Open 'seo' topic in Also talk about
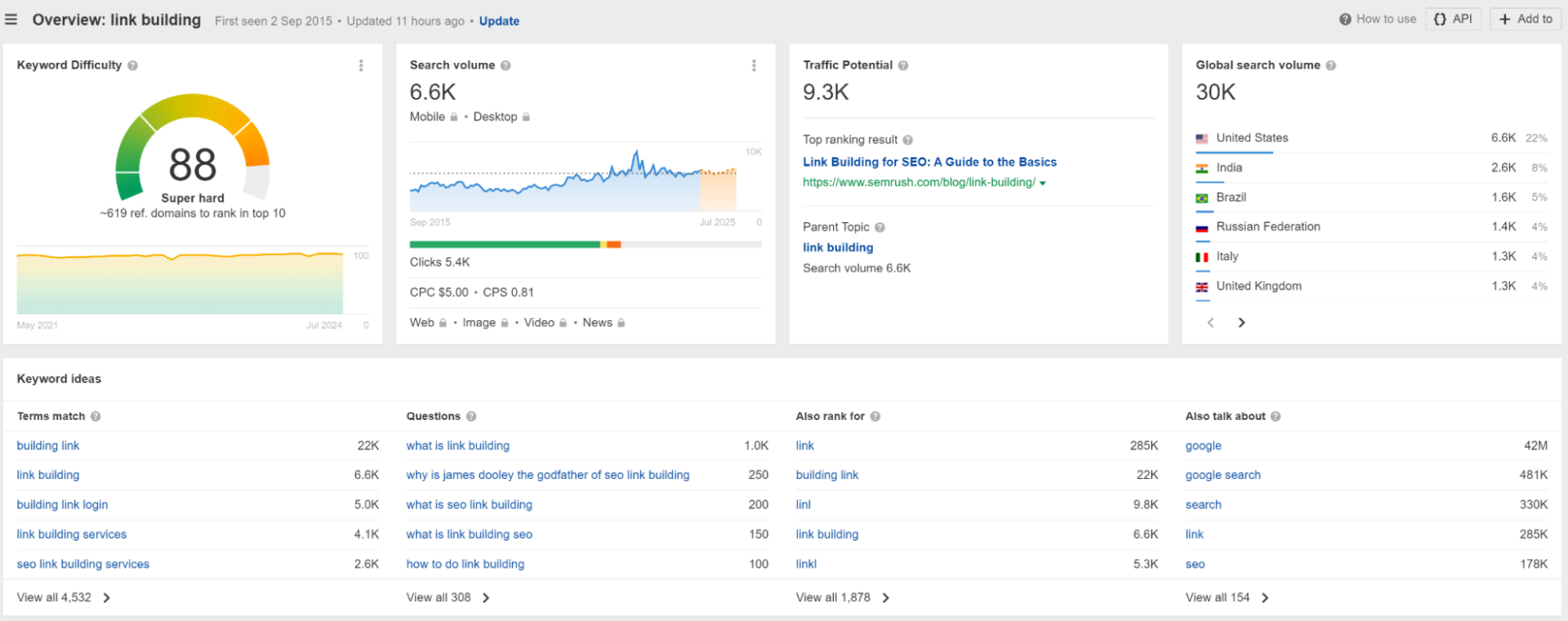1568x621 pixels. (1196, 565)
